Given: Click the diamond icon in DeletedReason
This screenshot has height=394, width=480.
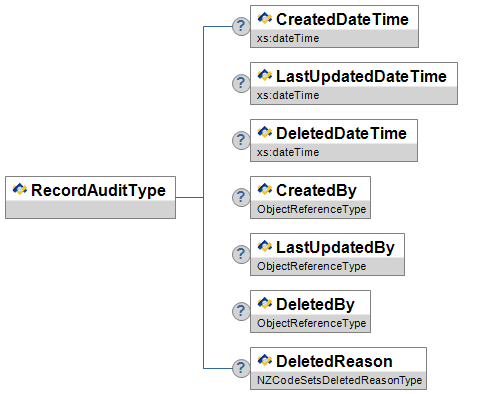Looking at the screenshot, I should pyautogui.click(x=265, y=360).
